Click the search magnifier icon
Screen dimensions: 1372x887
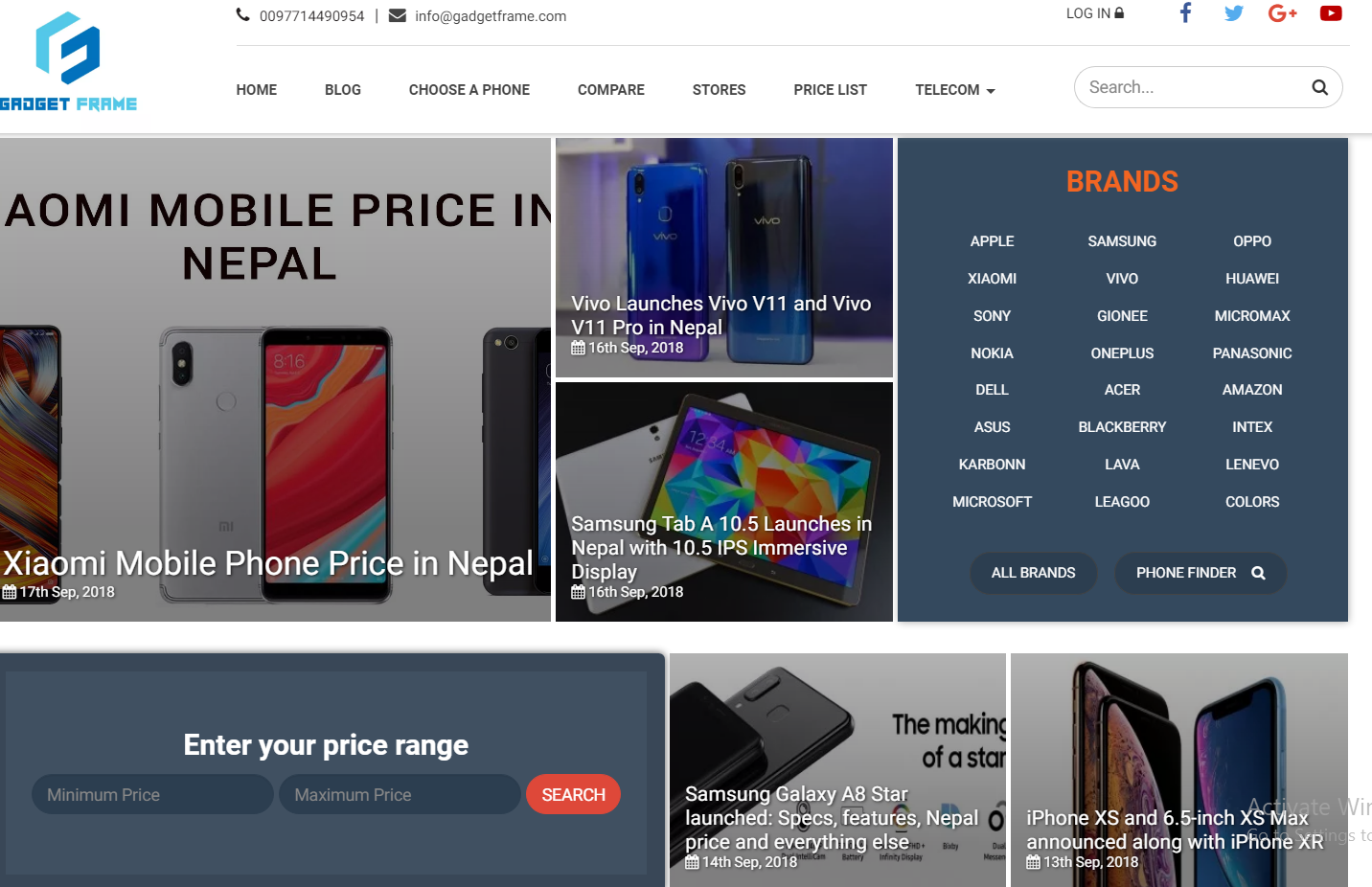click(1320, 87)
